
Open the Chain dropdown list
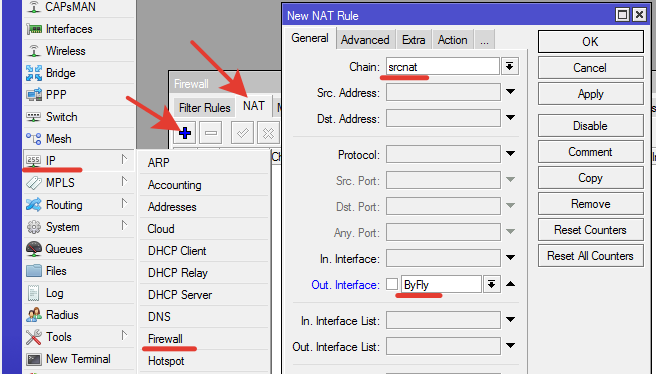[510, 66]
